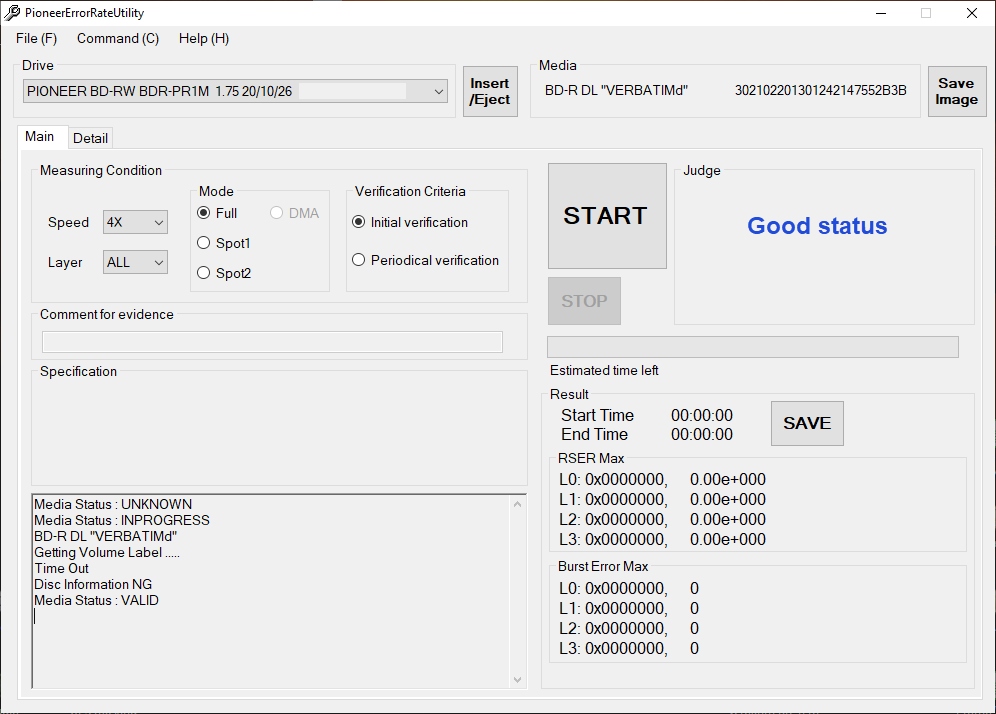Click the PioneerErrorRateUtility wrench title icon

[13, 13]
